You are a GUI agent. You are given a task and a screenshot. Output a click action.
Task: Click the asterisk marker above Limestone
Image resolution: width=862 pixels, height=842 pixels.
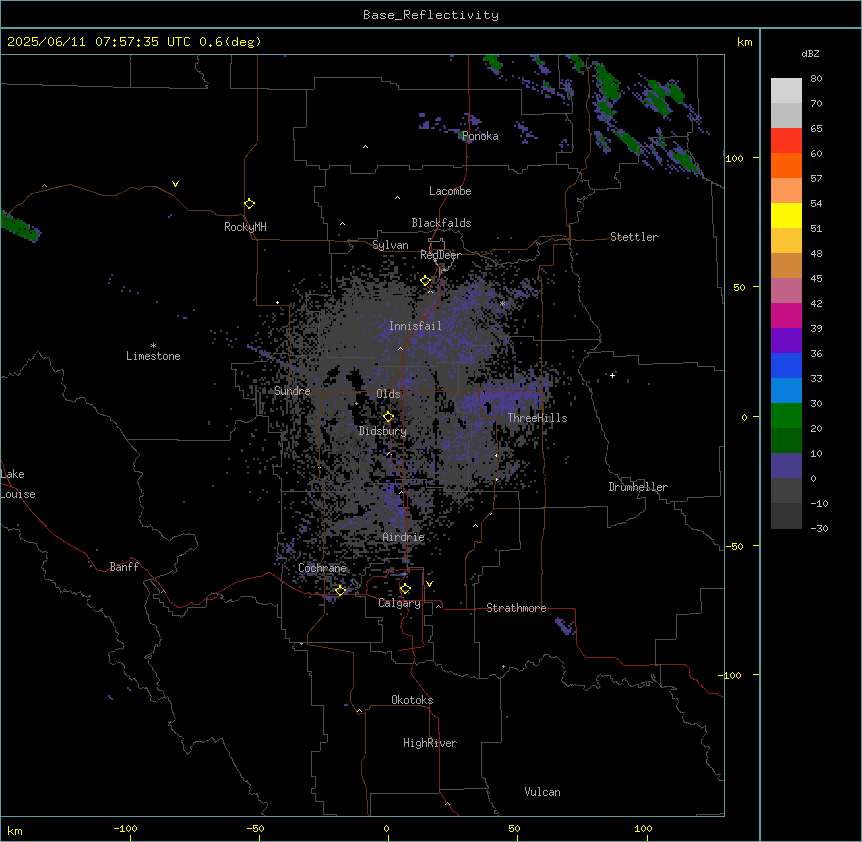coord(153,345)
